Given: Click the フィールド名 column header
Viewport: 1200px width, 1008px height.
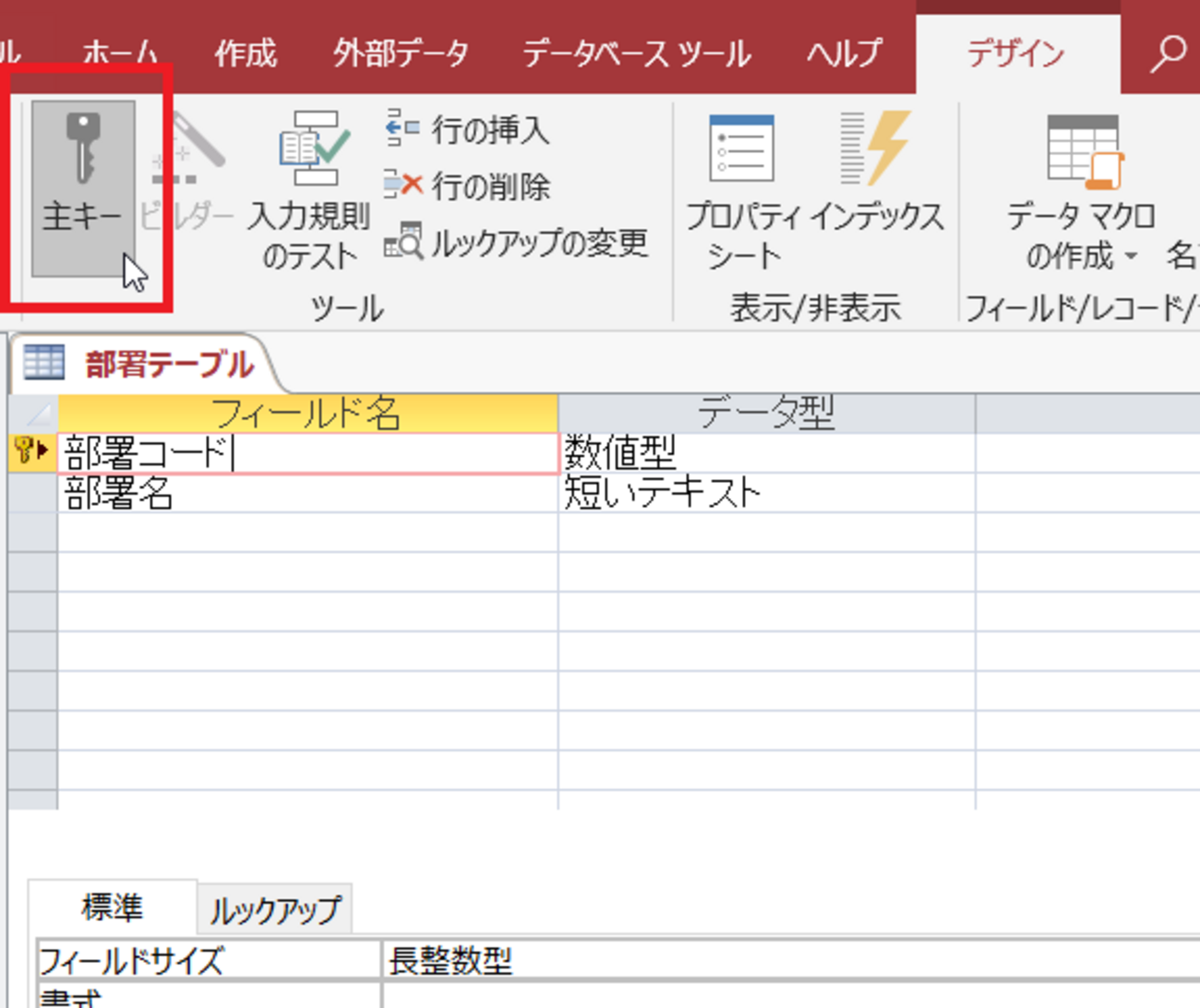Looking at the screenshot, I should coord(308,414).
